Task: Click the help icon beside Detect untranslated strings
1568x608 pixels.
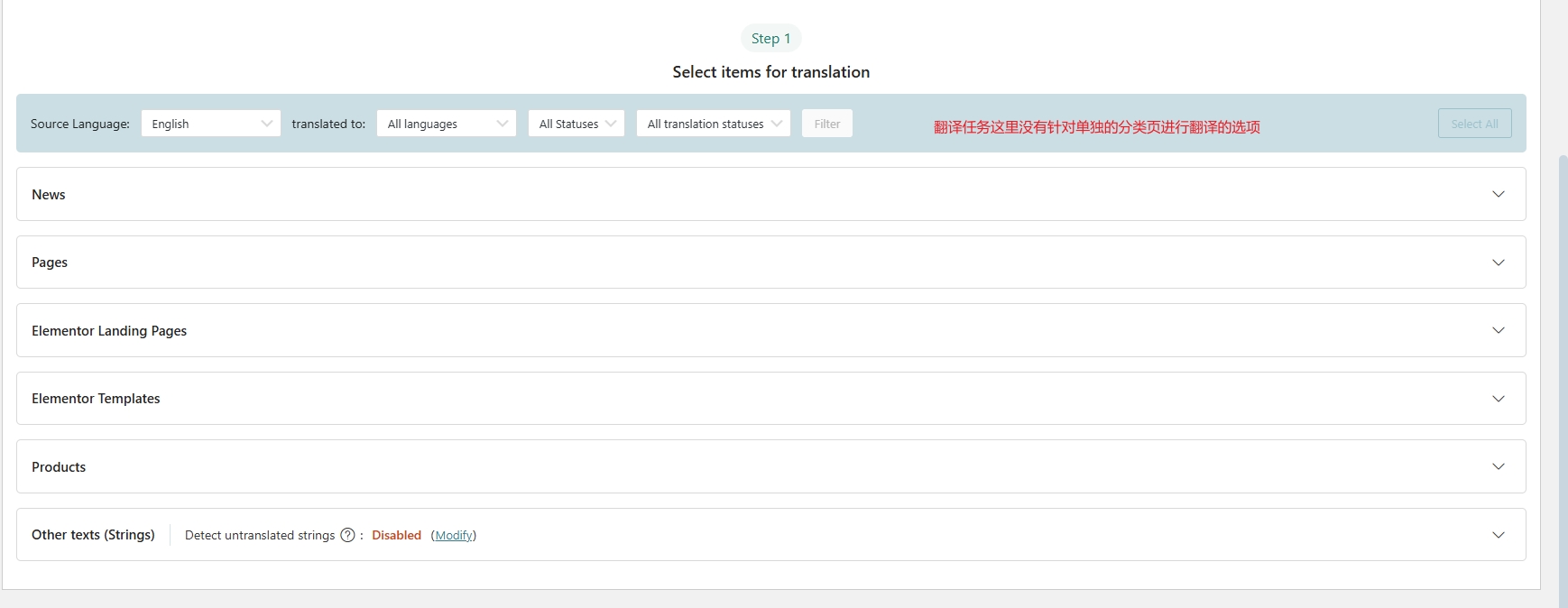Action: pos(347,535)
